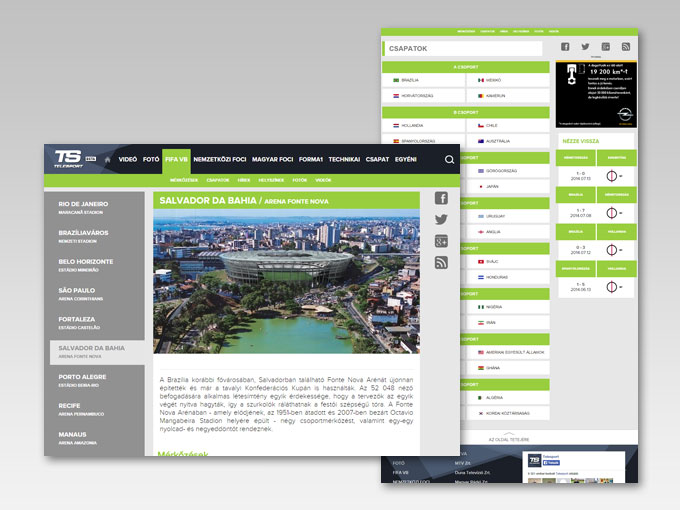Click the Arena Fonte Nova stadium photo
Screen dimensions: 680x510
286,281
